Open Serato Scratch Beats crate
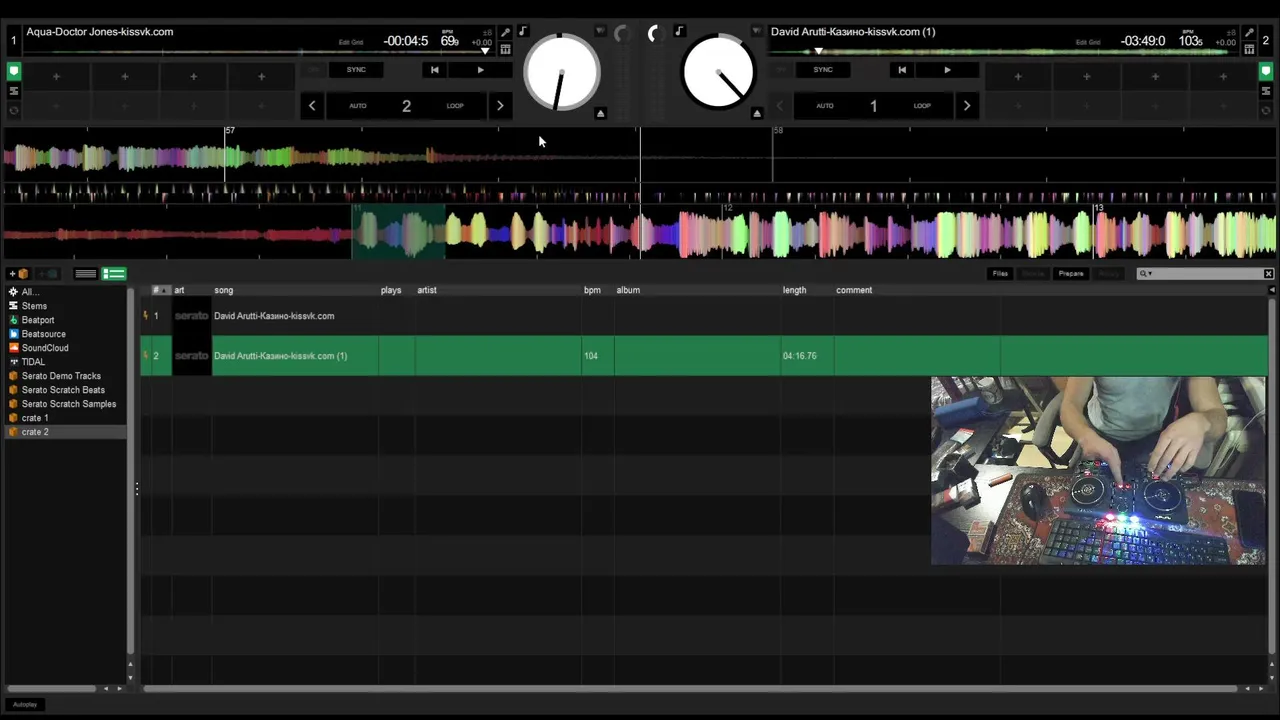 pyautogui.click(x=63, y=390)
